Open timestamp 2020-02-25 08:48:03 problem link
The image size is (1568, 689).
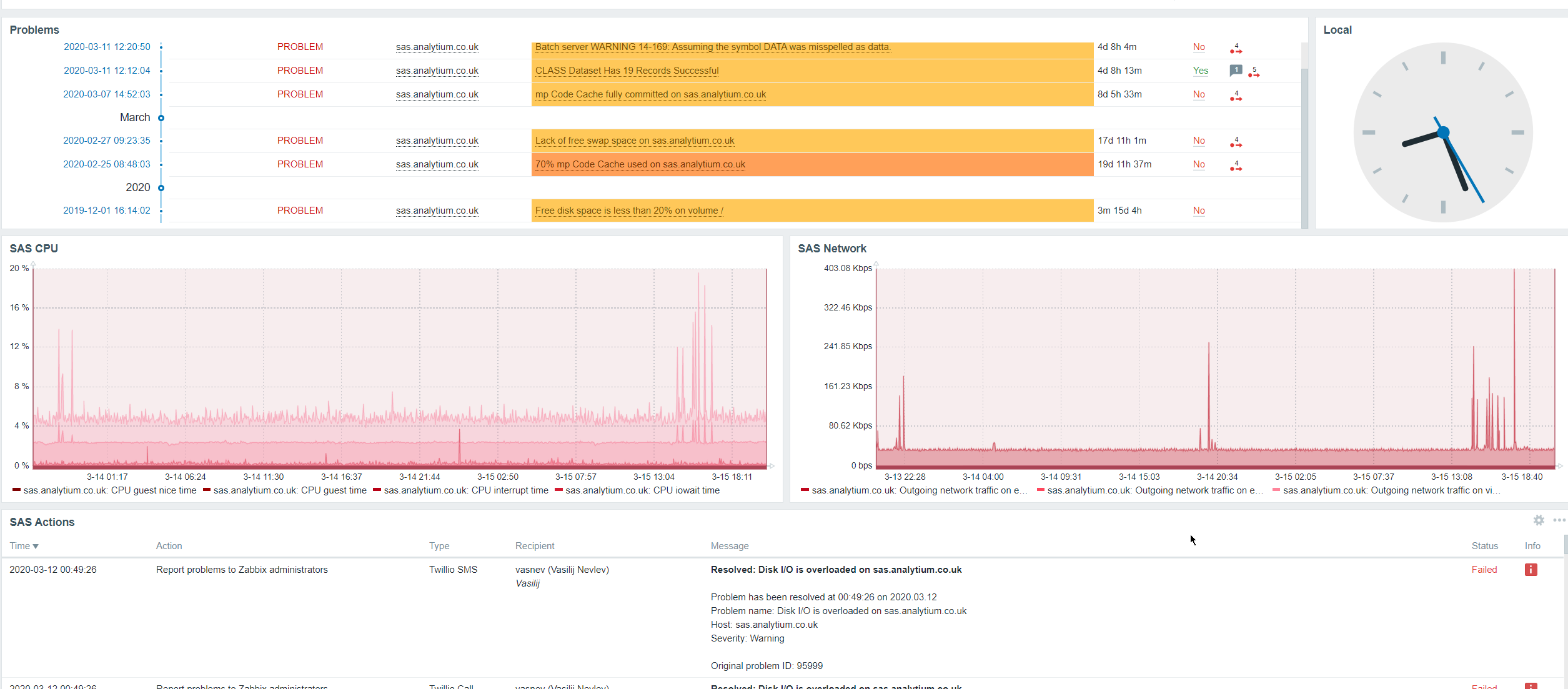pos(107,164)
